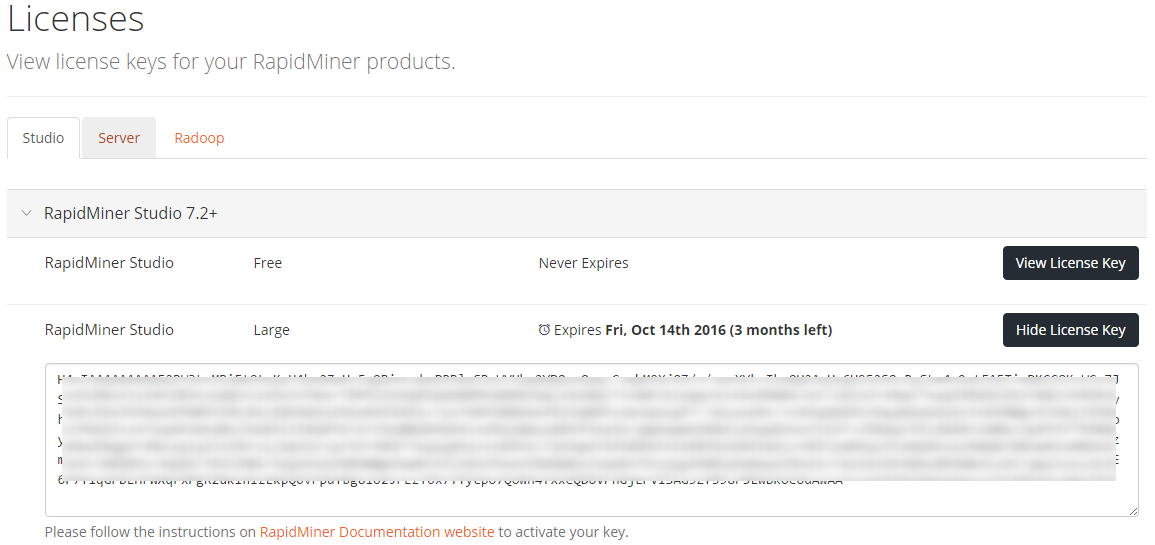1155x545 pixels.
Task: Select RapidMiner Studio name in Large row
Action: coord(109,330)
